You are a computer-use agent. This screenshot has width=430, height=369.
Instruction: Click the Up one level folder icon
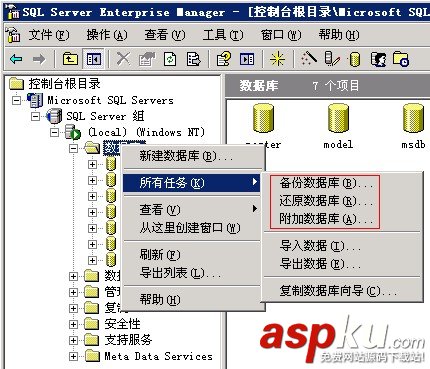[70, 59]
